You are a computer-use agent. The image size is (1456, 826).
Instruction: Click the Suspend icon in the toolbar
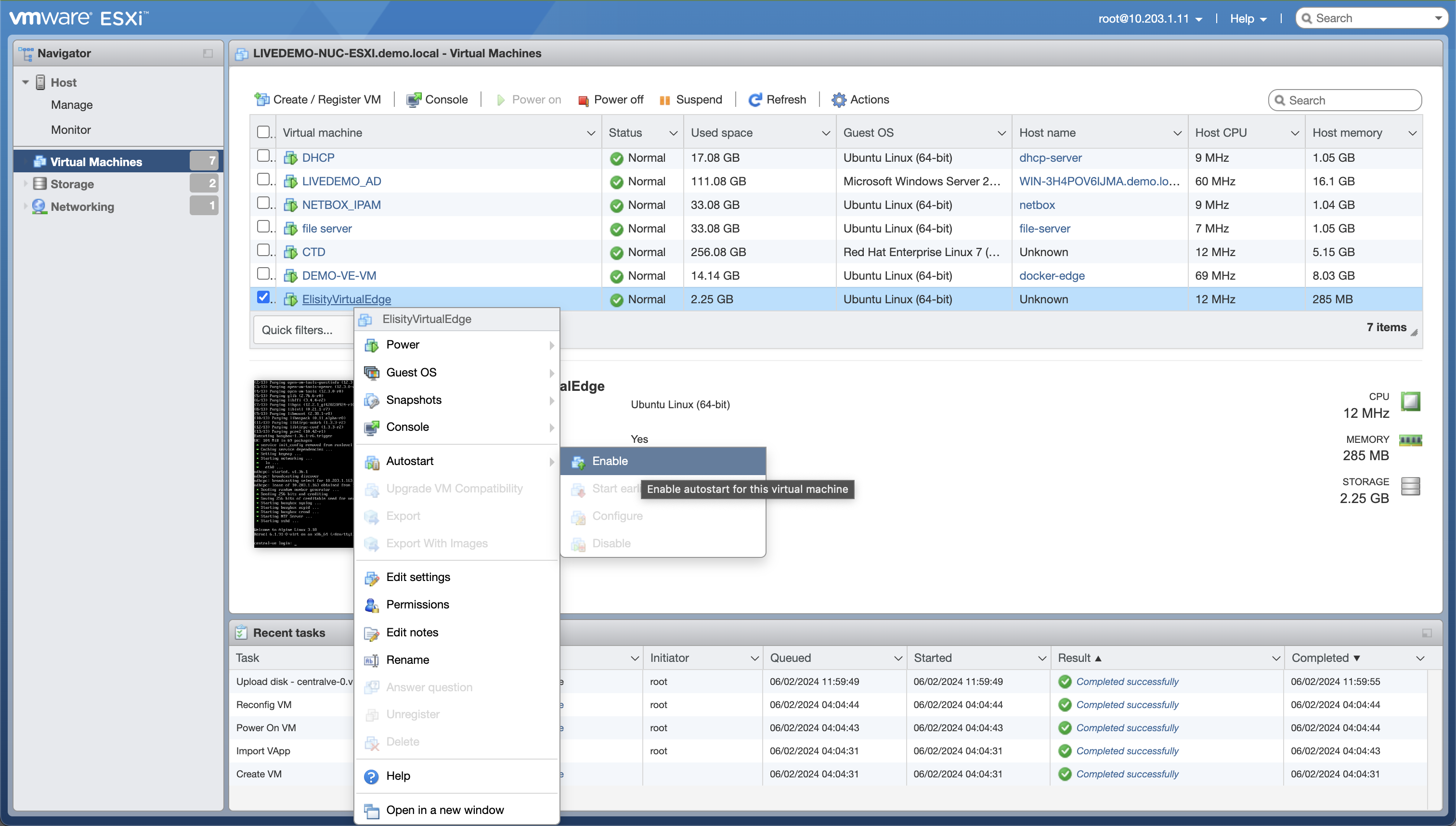(x=664, y=101)
